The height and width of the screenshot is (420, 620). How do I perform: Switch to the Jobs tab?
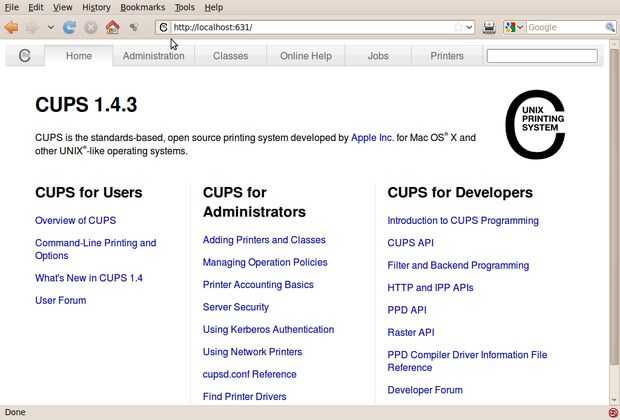pos(378,56)
